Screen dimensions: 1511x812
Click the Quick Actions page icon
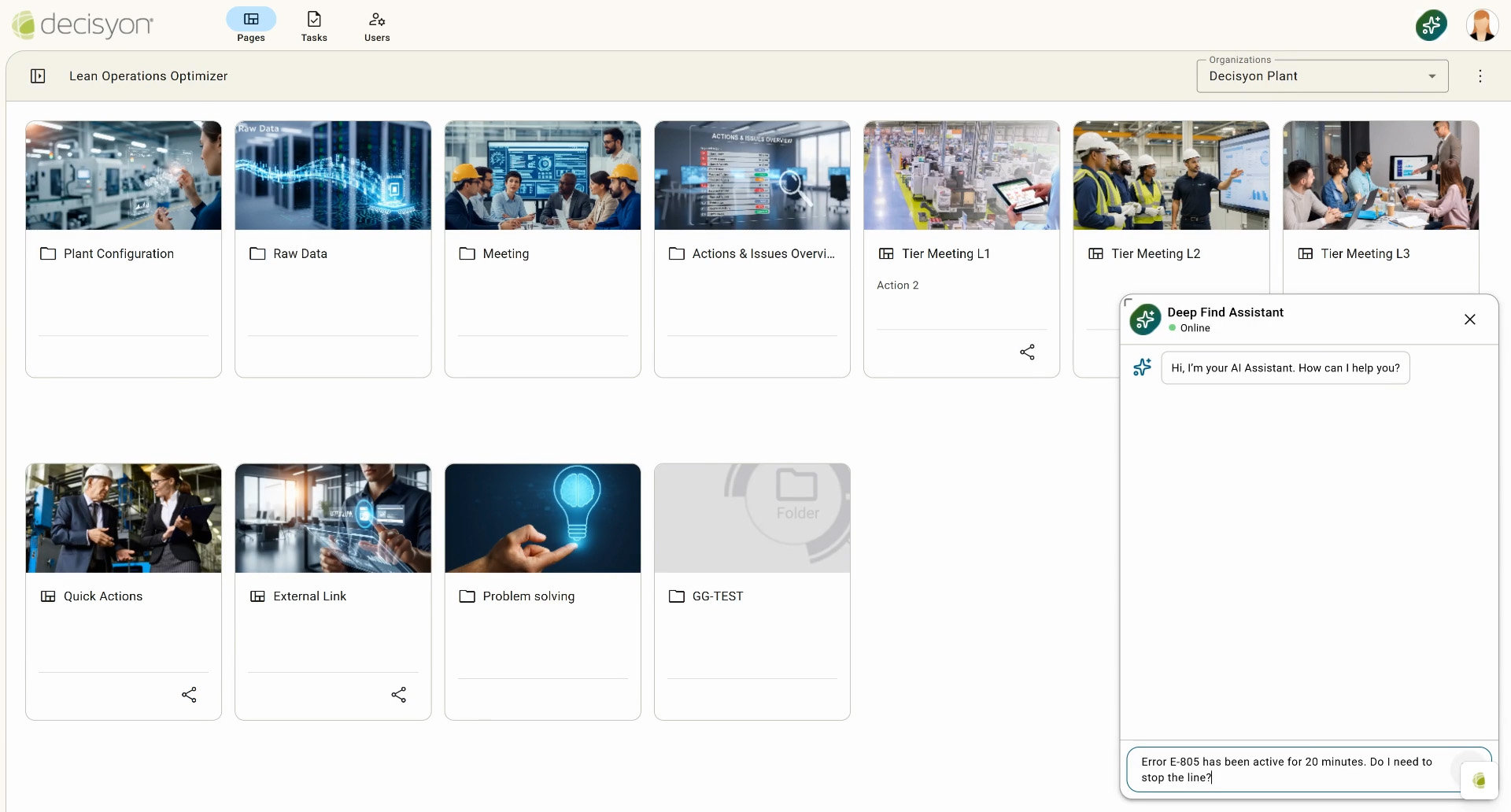[x=48, y=596]
